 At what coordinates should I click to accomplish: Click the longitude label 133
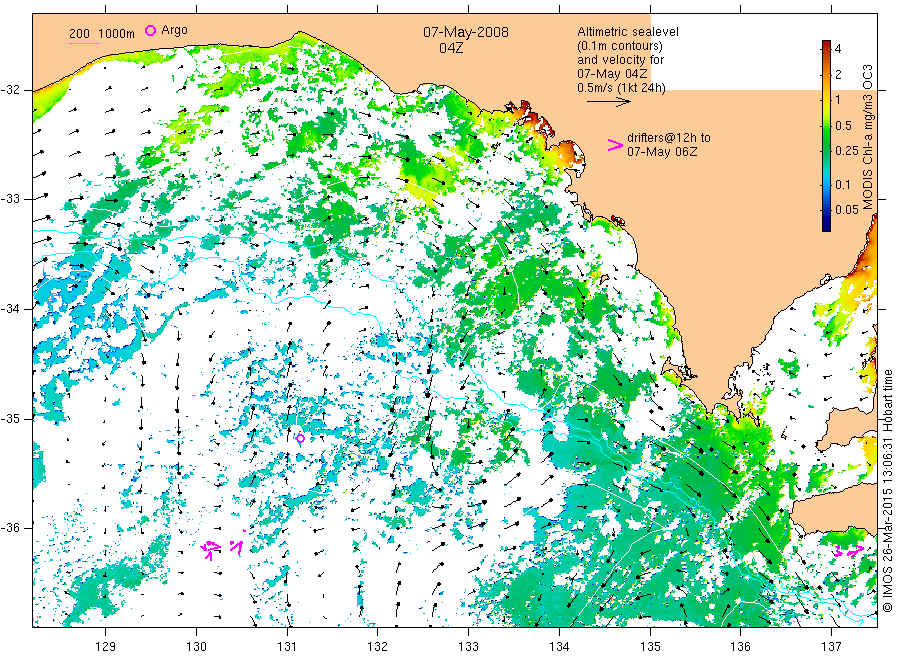coord(468,646)
